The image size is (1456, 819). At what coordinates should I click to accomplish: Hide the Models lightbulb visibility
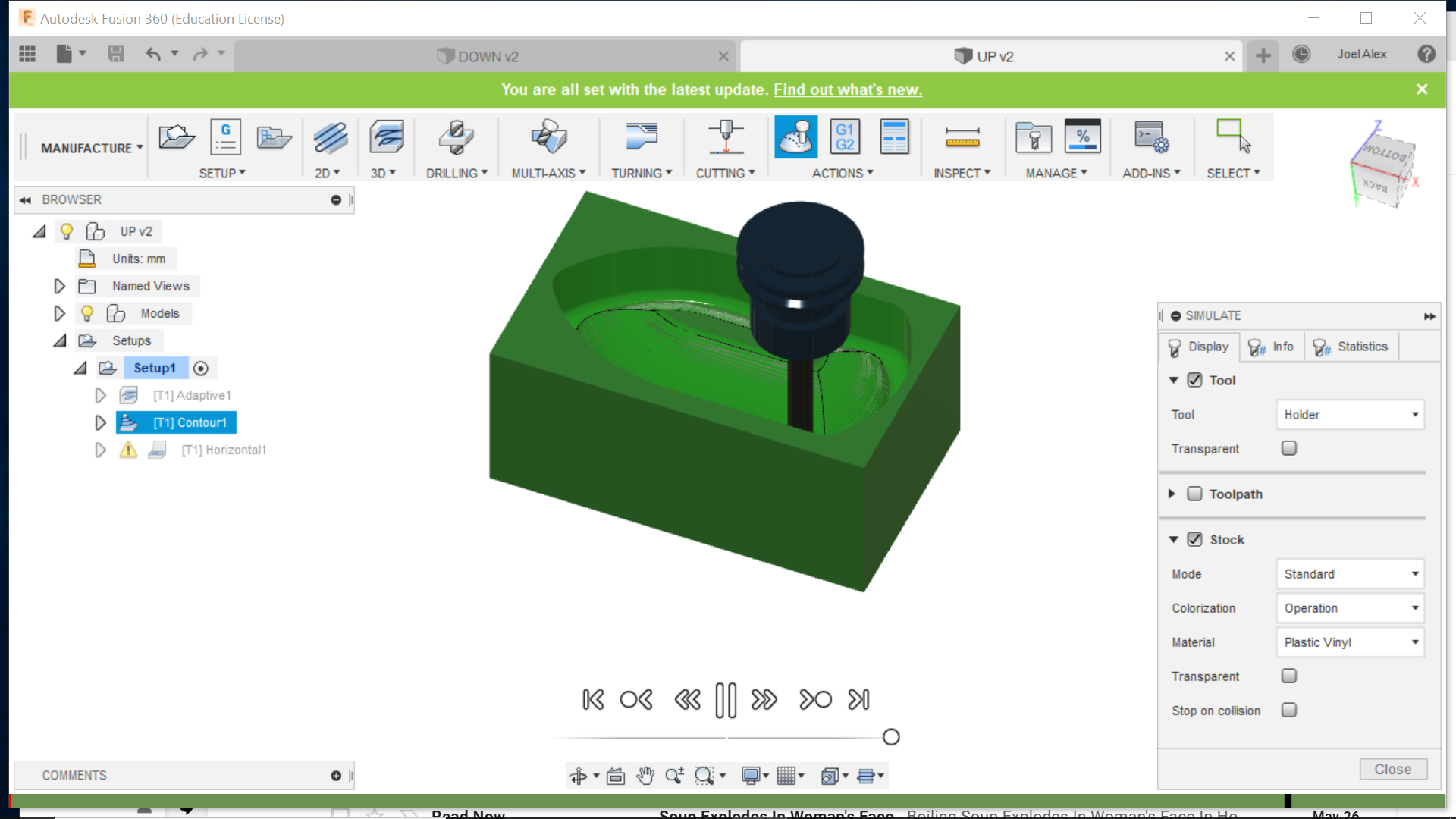coord(87,313)
